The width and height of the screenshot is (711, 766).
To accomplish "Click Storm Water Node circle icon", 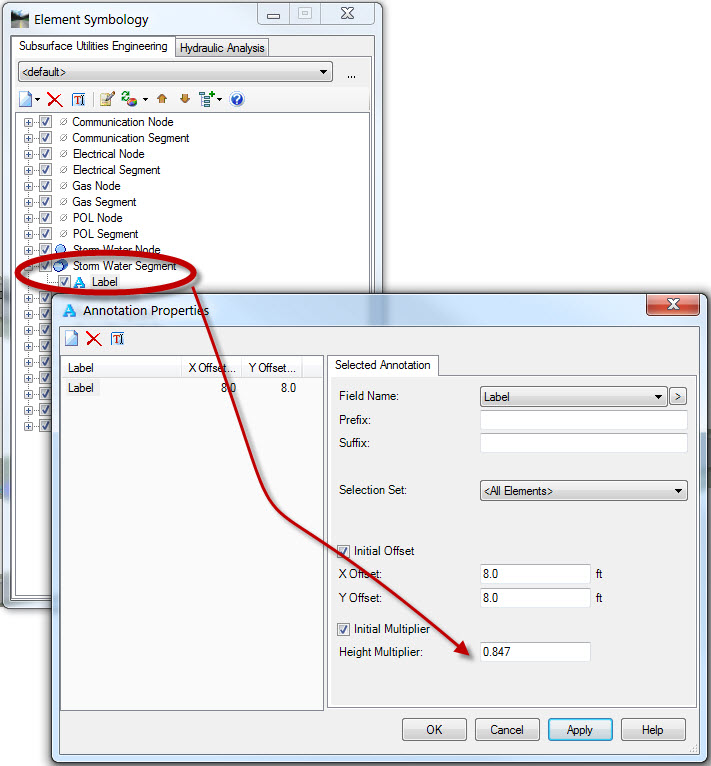I will click(x=61, y=249).
